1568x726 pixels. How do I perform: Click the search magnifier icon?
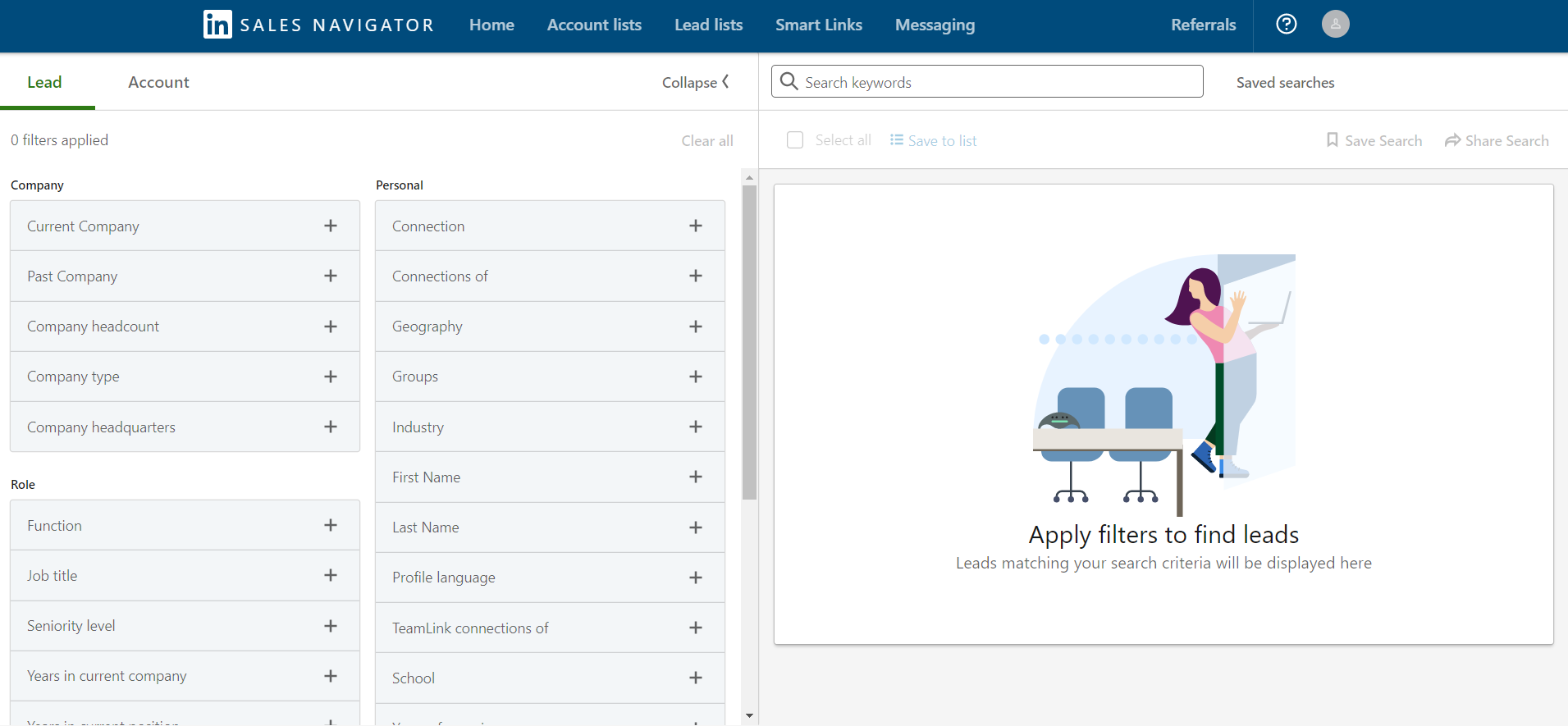click(789, 81)
